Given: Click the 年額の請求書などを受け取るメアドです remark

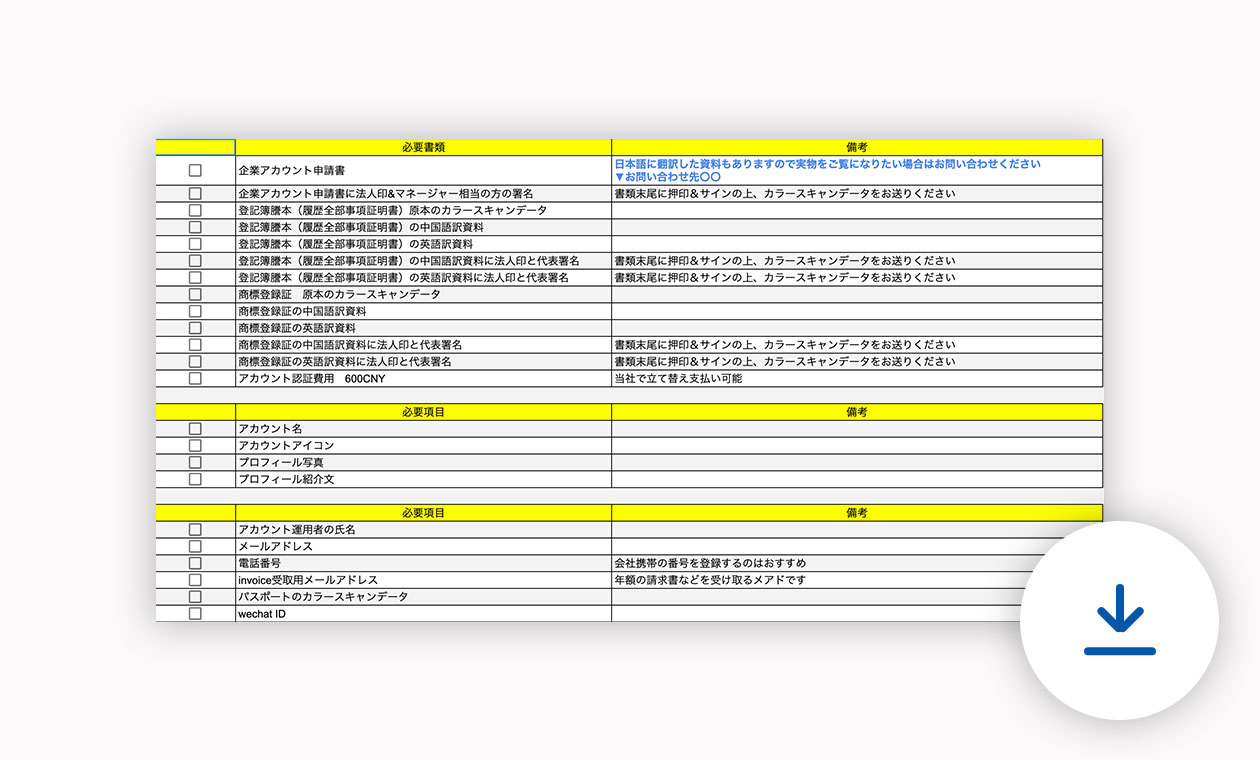Looking at the screenshot, I should pyautogui.click(x=710, y=580).
